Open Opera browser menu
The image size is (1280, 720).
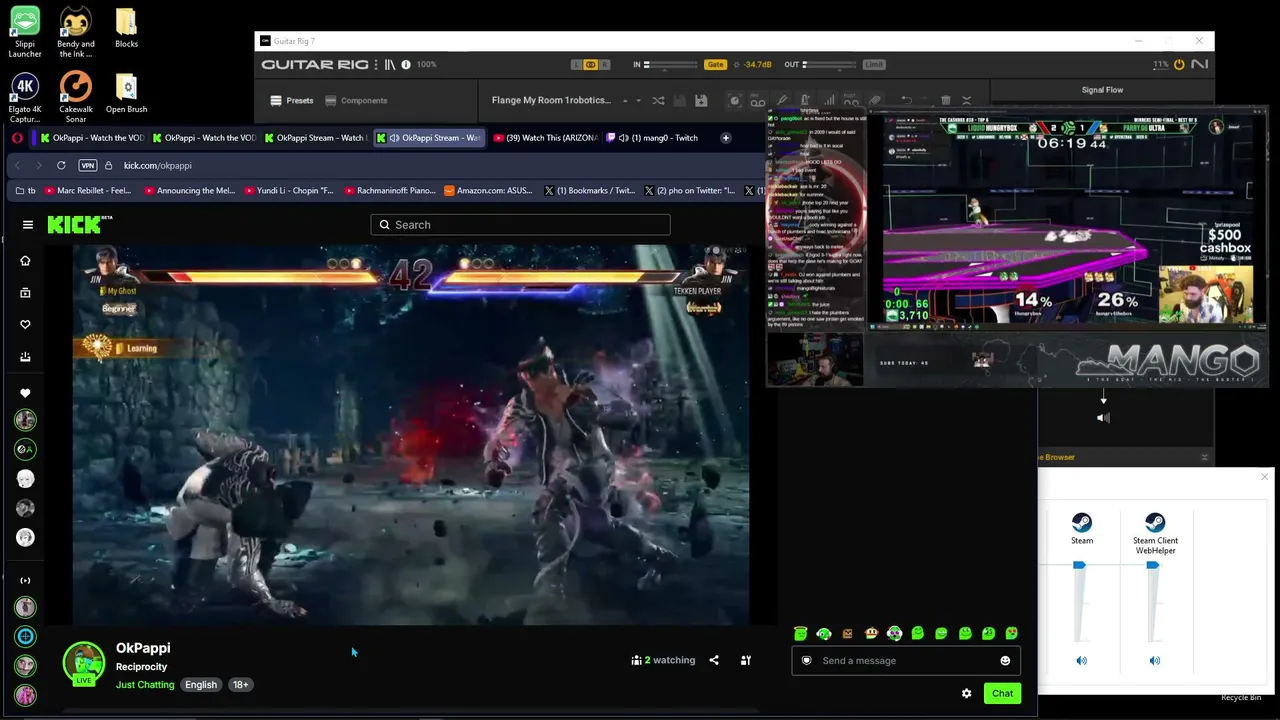[17, 138]
